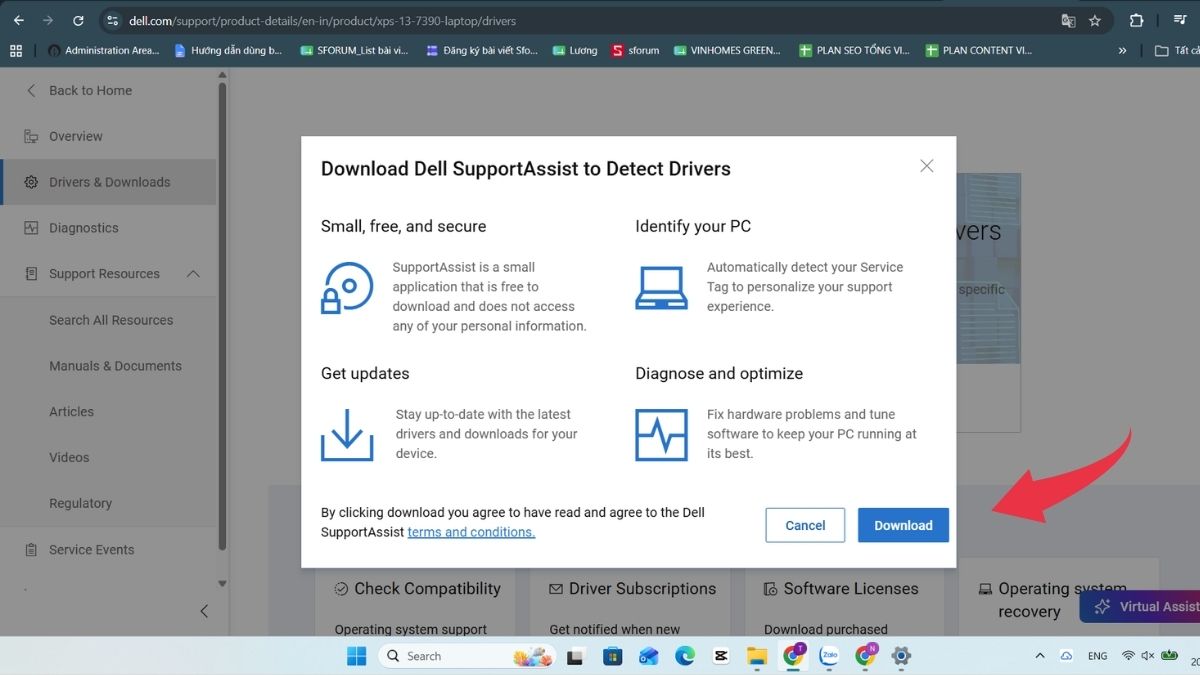Open Videos in sidebar
This screenshot has height=675, width=1200.
tap(69, 458)
